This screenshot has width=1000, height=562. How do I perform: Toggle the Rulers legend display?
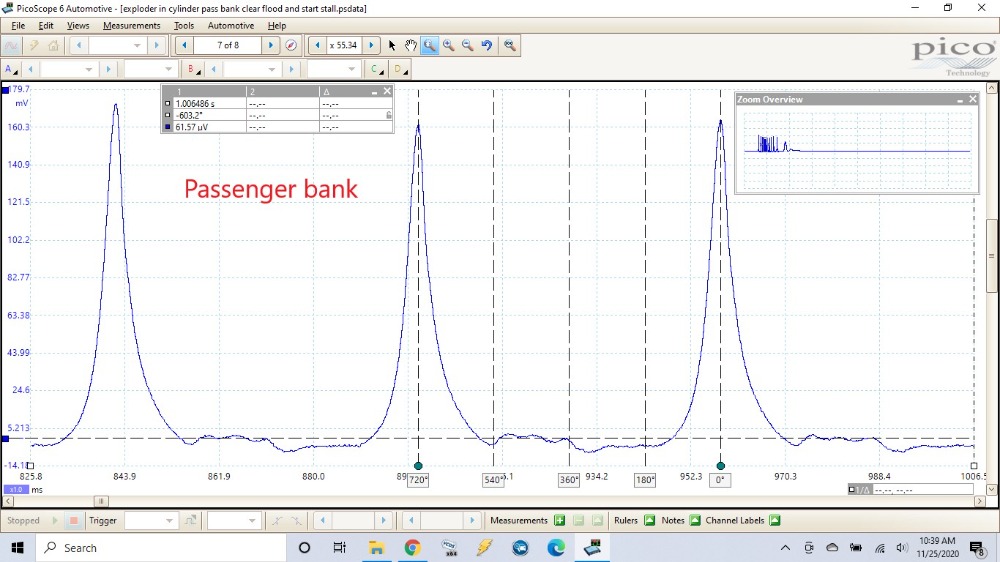pyautogui.click(x=649, y=521)
